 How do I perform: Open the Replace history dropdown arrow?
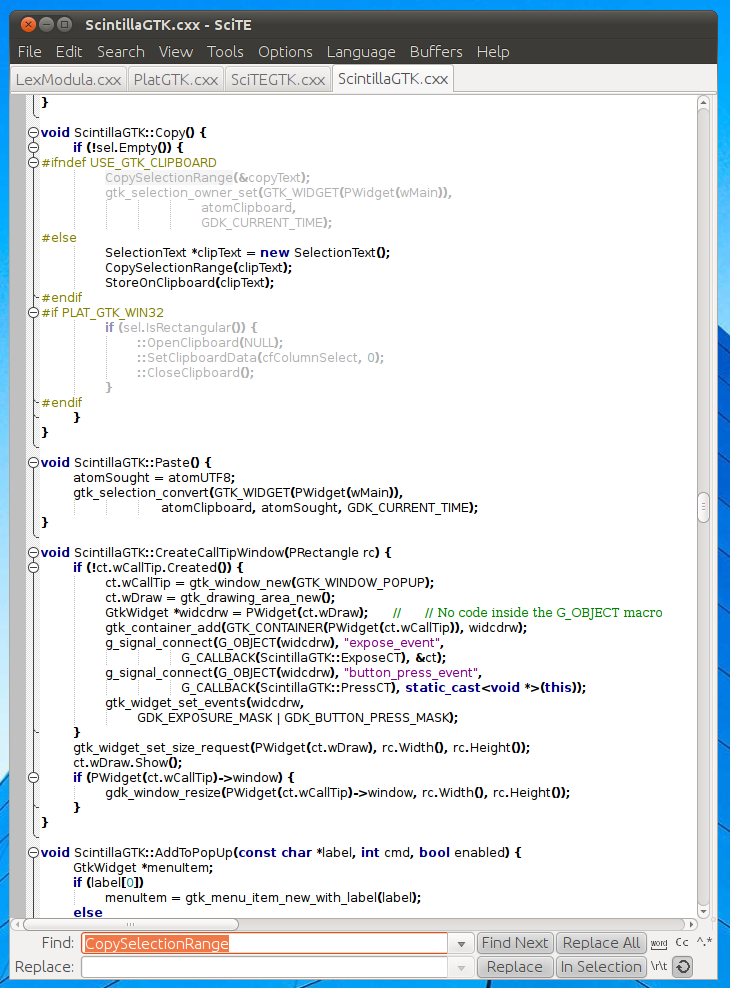click(461, 967)
